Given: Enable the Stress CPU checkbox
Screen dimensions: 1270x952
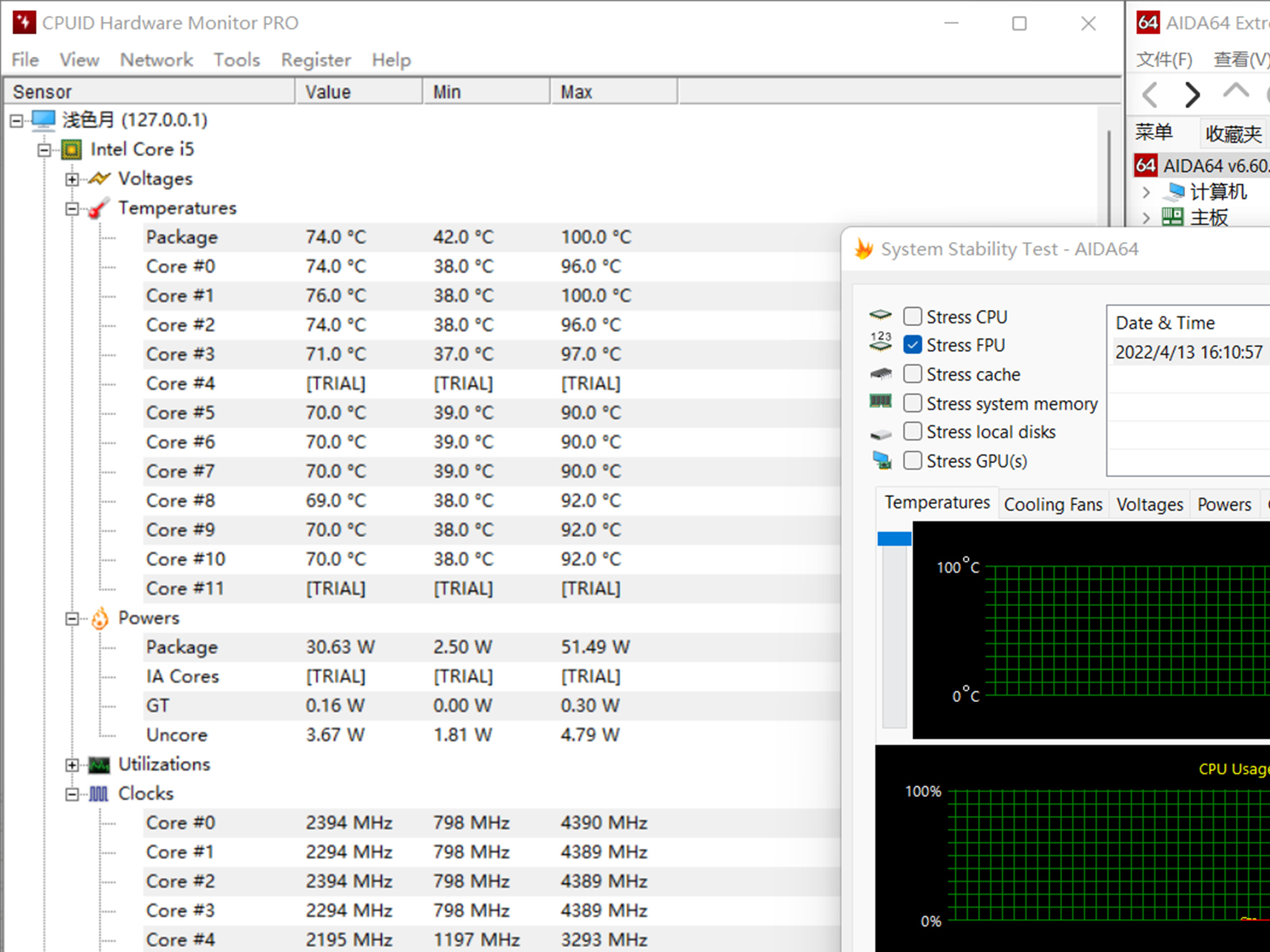Looking at the screenshot, I should point(913,317).
